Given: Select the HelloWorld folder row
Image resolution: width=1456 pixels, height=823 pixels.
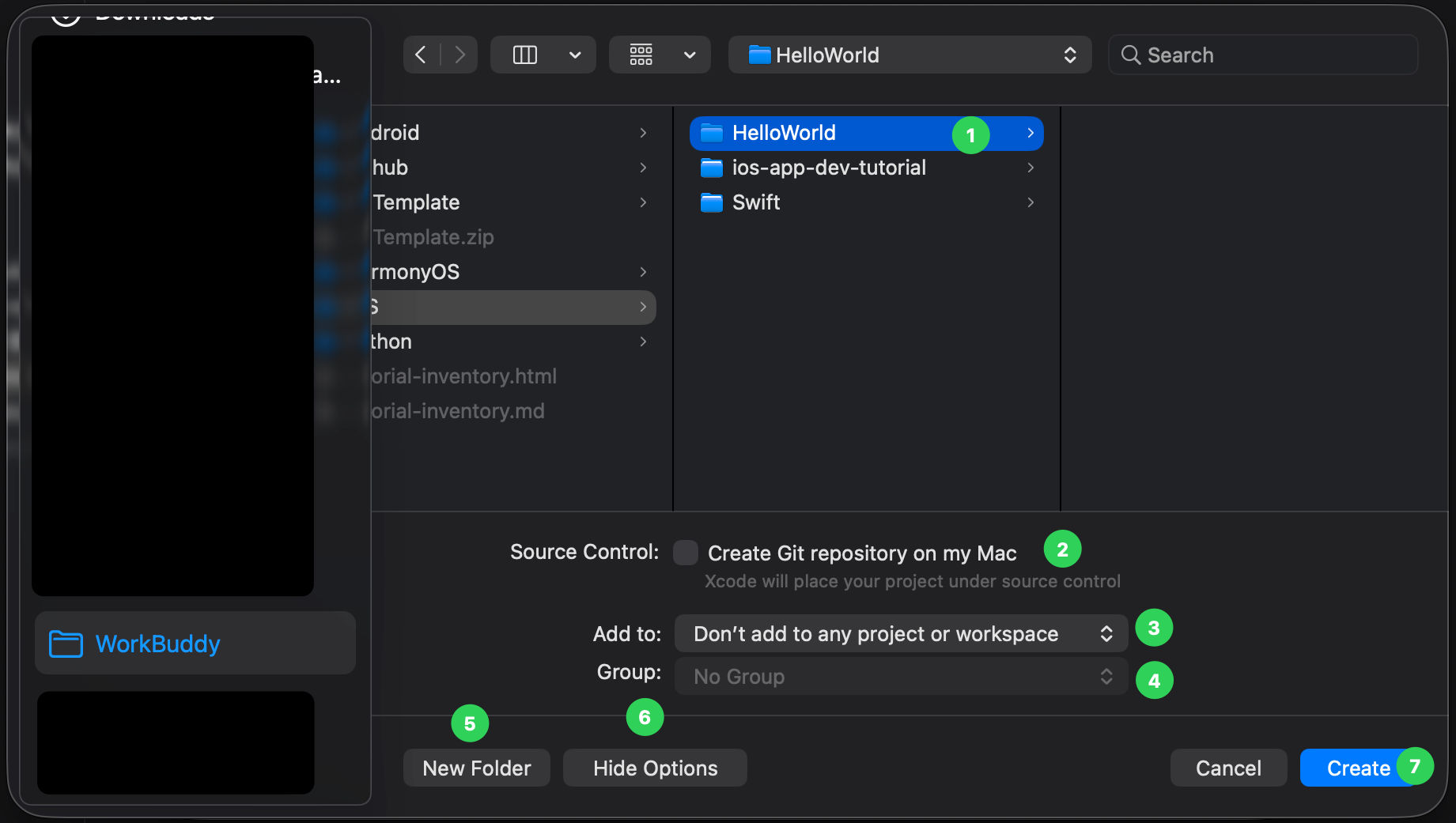Looking at the screenshot, I should (866, 133).
